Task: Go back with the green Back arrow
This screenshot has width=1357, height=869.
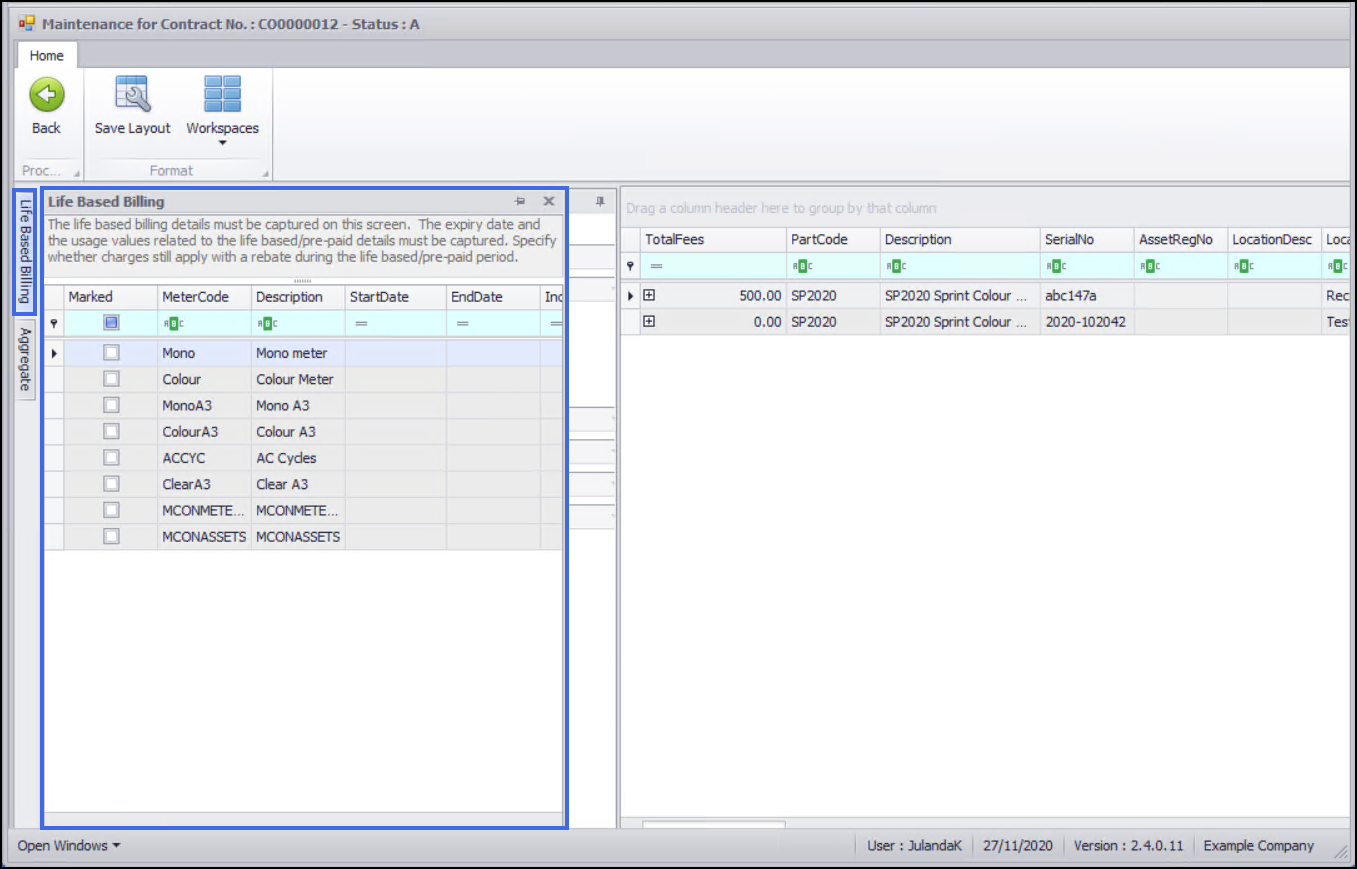Action: (x=46, y=95)
